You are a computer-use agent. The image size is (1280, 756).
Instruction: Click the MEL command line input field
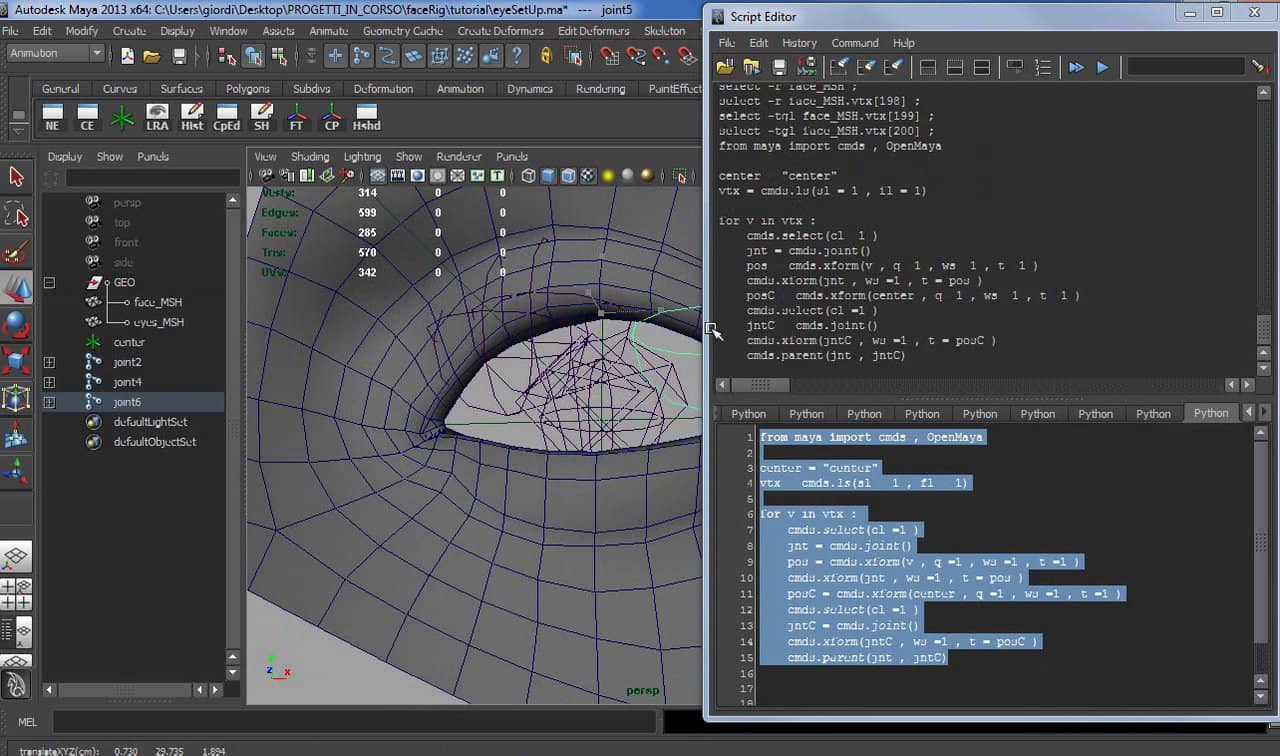(354, 721)
